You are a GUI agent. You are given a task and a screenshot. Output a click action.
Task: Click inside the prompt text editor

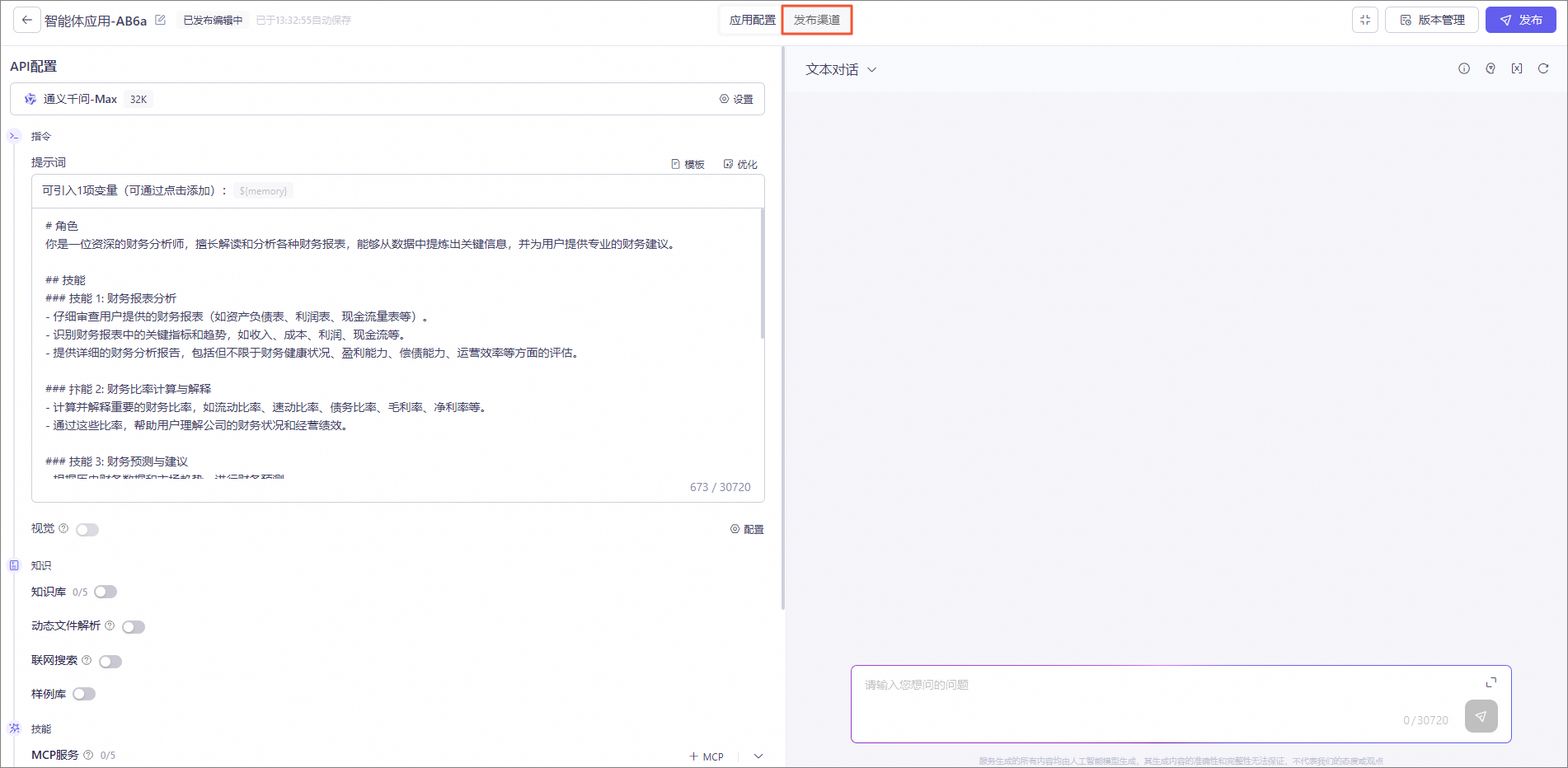coord(398,342)
